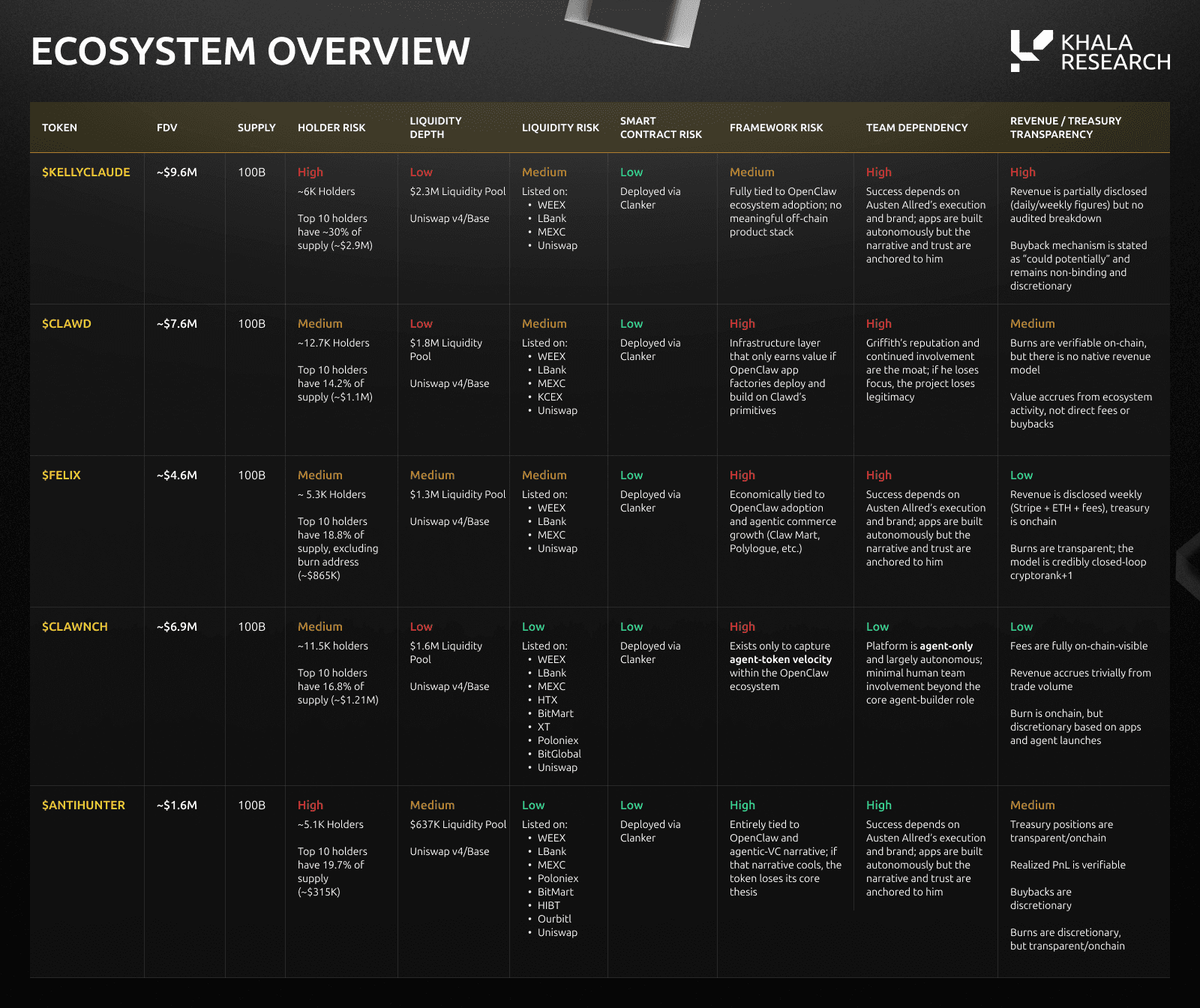Click the KHALA RESEARCH brand text
Viewport: 1200px width, 1008px height.
(x=1115, y=52)
